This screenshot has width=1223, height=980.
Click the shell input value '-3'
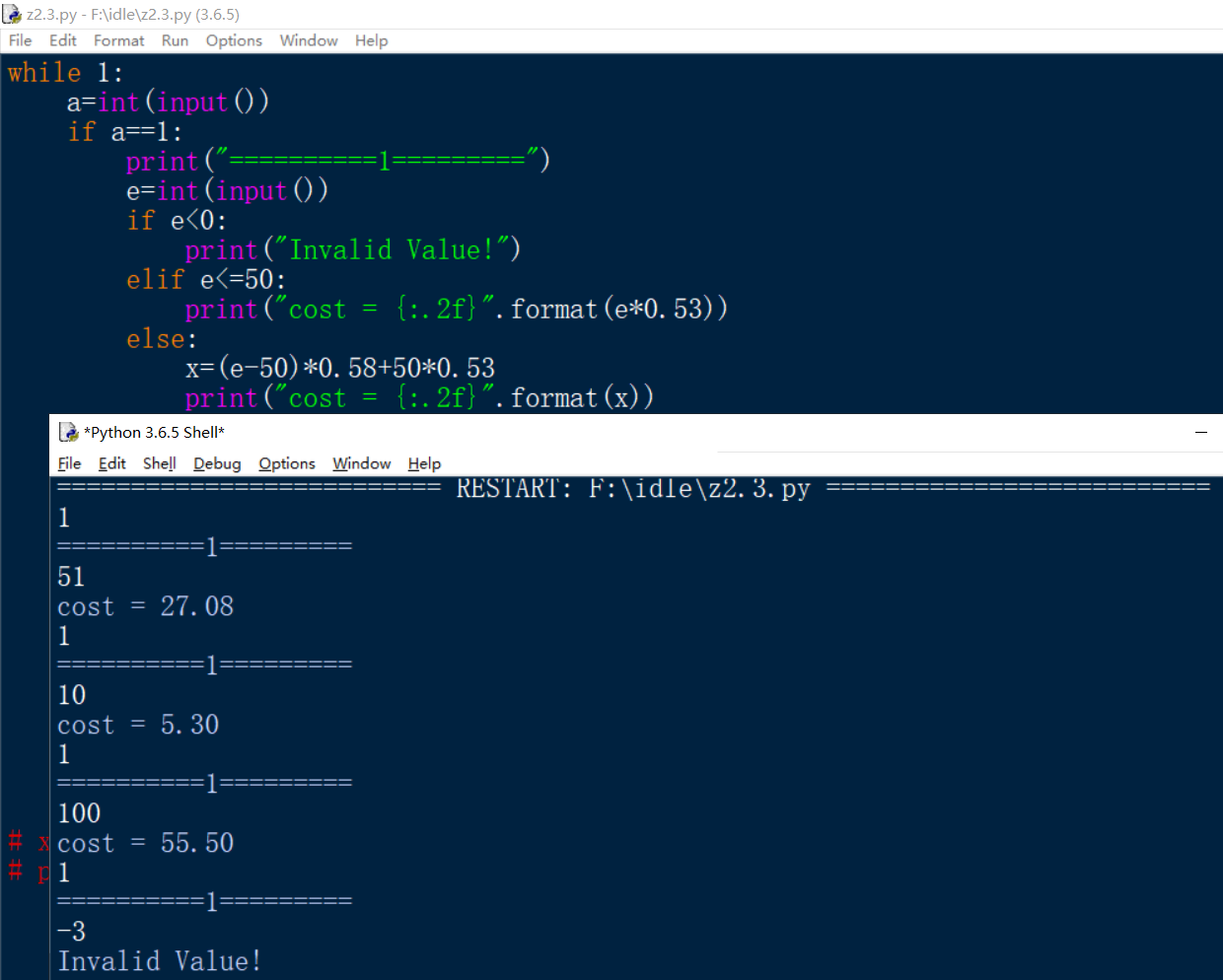(72, 932)
